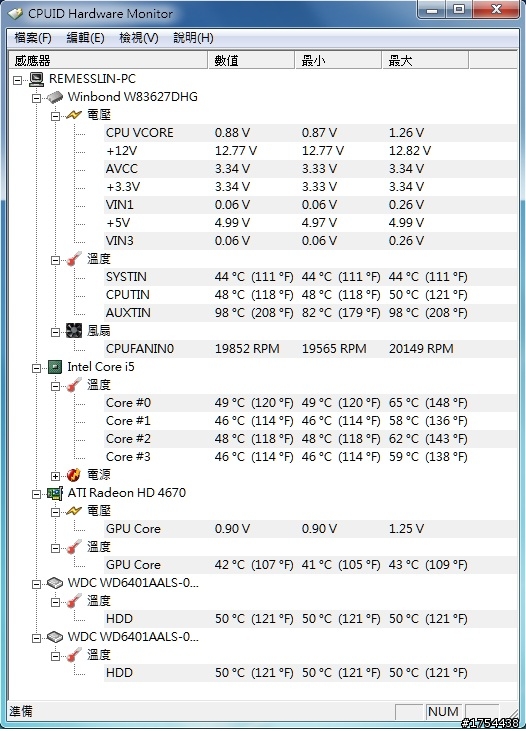Collapse the ATI Radeon HD 4670 node
The width and height of the screenshot is (526, 731).
click(x=36, y=494)
